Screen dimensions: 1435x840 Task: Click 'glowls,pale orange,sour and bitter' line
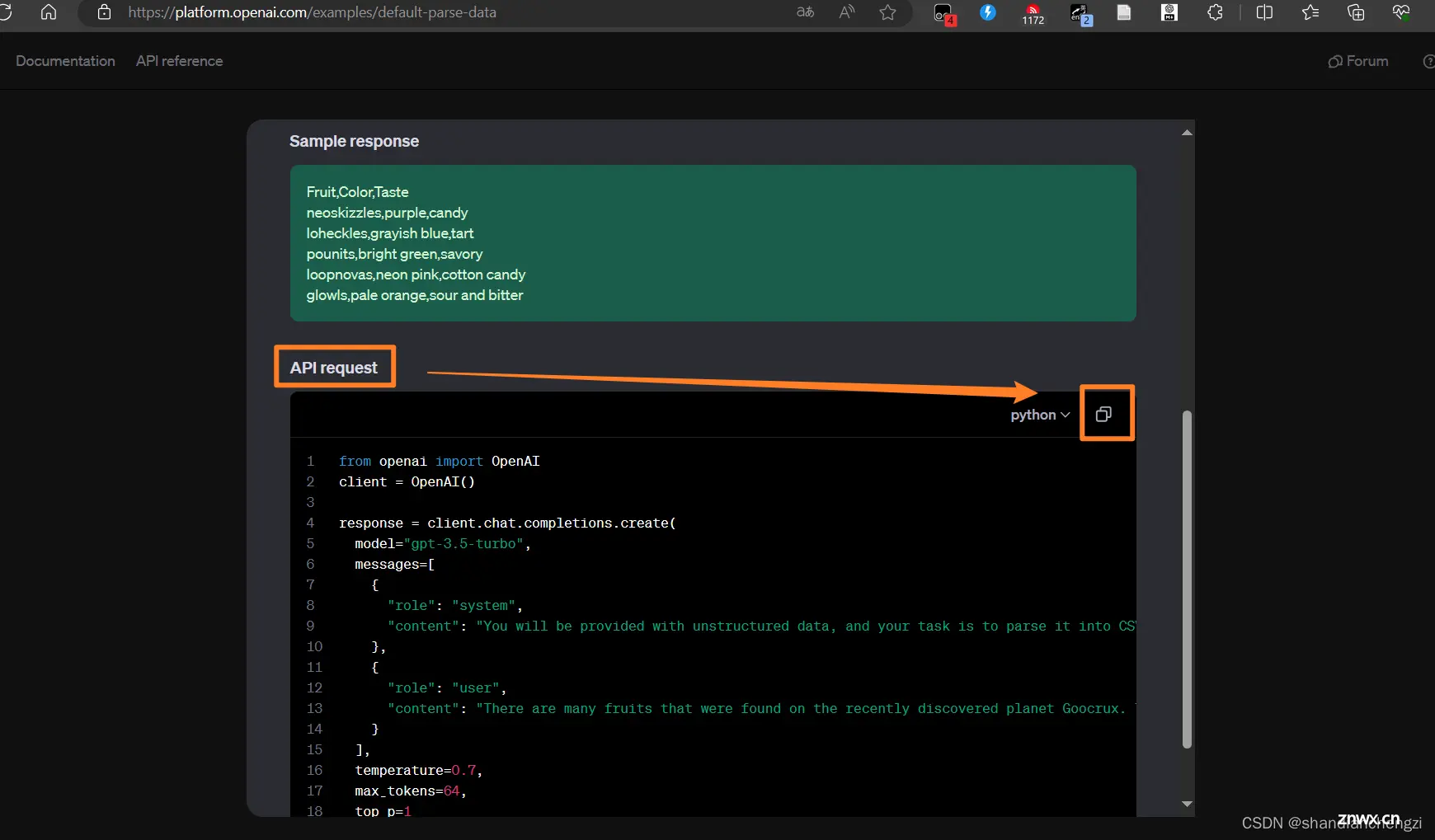click(x=414, y=295)
